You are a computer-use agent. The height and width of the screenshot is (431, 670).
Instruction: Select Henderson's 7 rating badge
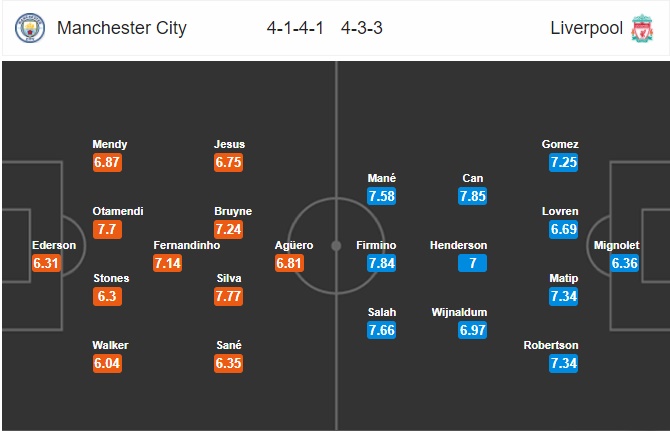[473, 264]
